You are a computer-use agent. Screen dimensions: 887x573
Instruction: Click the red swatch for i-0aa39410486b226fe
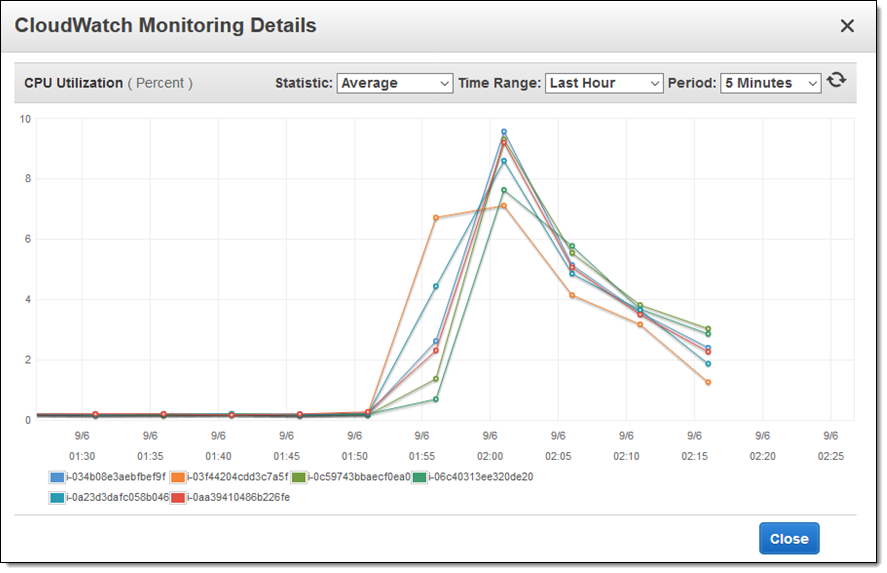[178, 497]
